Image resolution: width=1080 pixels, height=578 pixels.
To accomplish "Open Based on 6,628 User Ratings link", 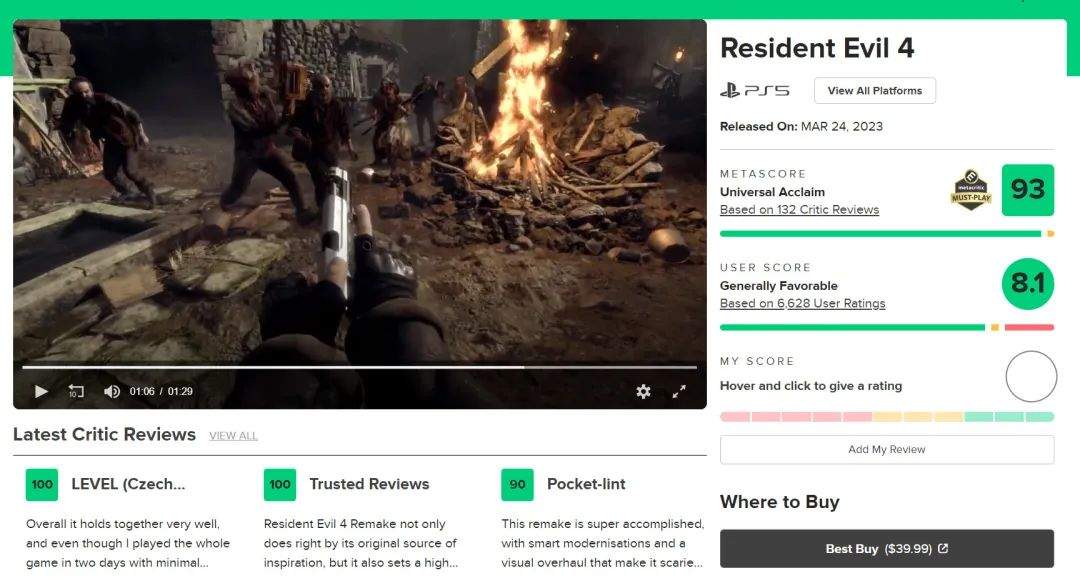I will click(802, 303).
